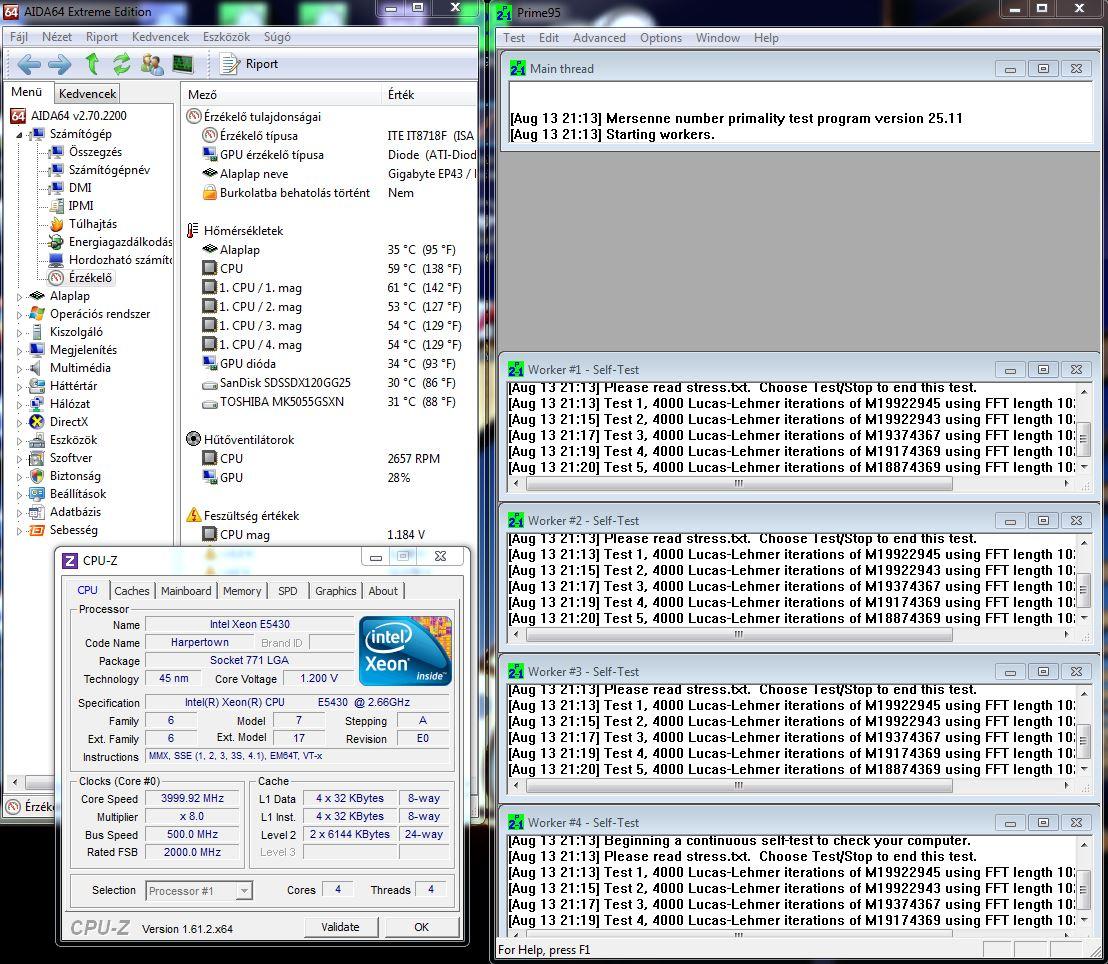
Task: Switch to CPU-Z Mainboard tab
Action: 186,591
